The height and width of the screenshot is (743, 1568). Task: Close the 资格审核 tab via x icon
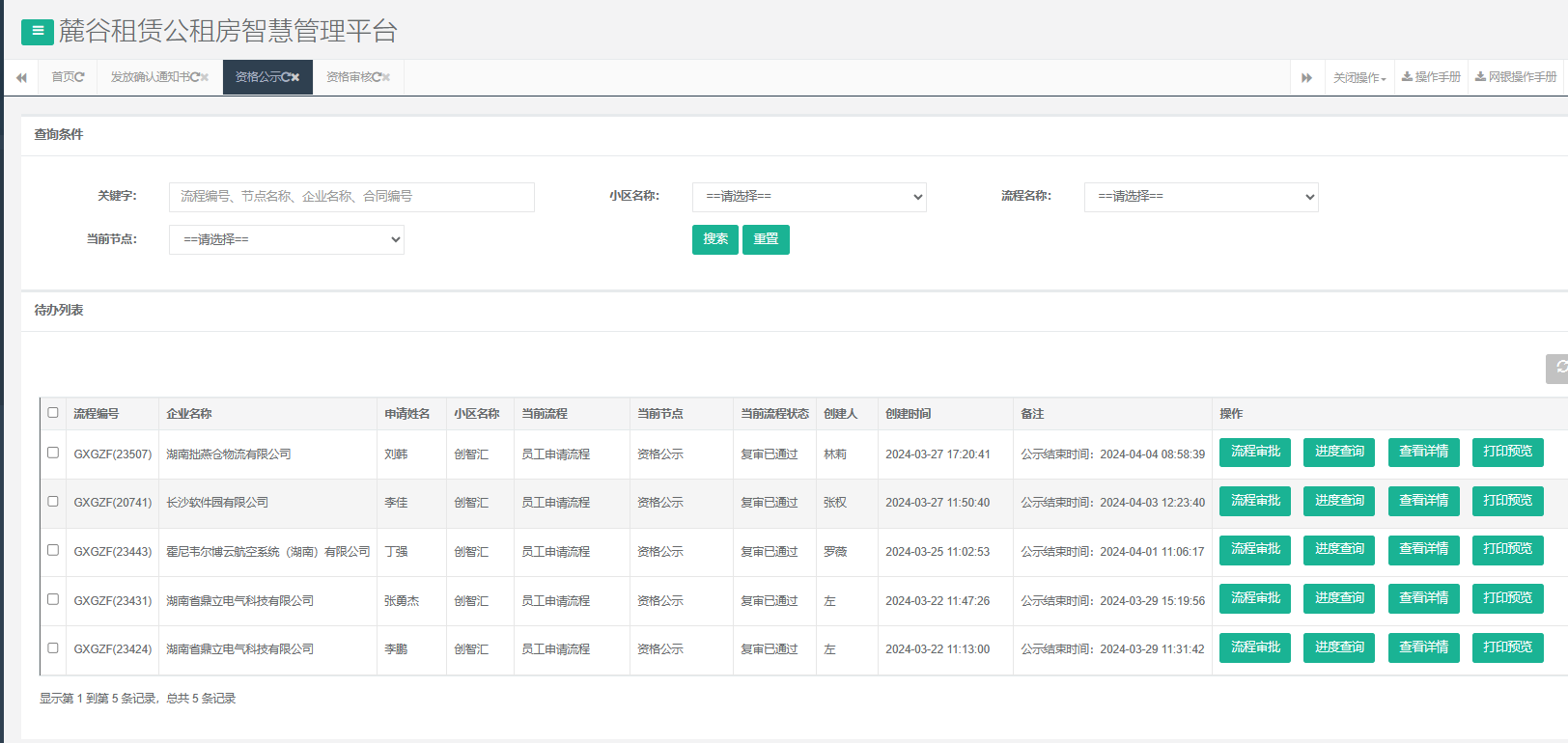[x=386, y=77]
